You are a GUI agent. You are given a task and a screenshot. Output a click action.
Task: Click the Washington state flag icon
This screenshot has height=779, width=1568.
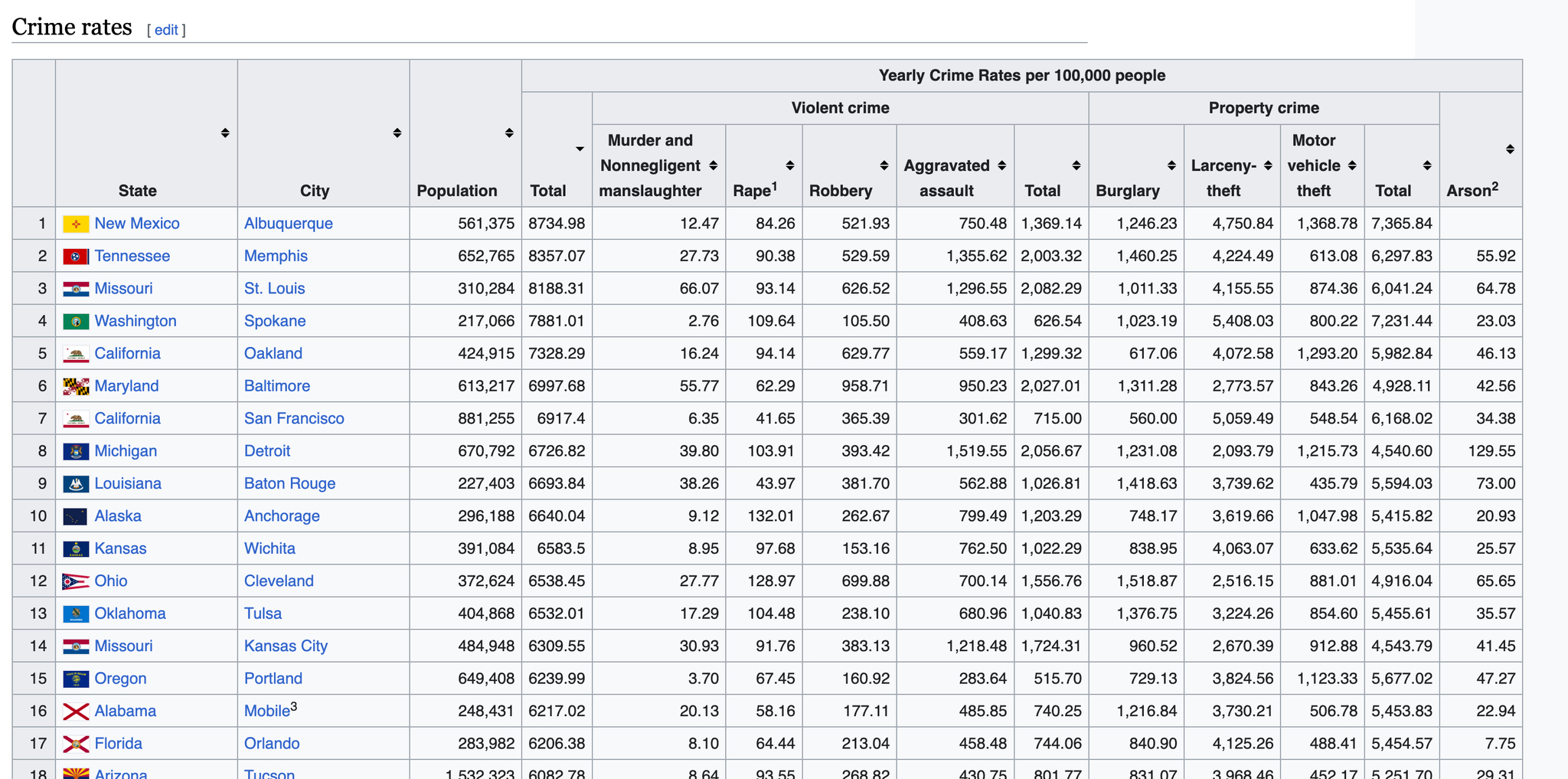point(76,322)
